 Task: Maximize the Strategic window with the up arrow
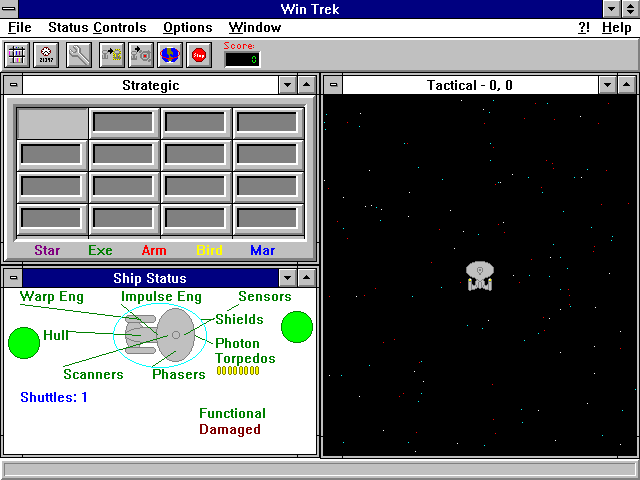pos(307,85)
